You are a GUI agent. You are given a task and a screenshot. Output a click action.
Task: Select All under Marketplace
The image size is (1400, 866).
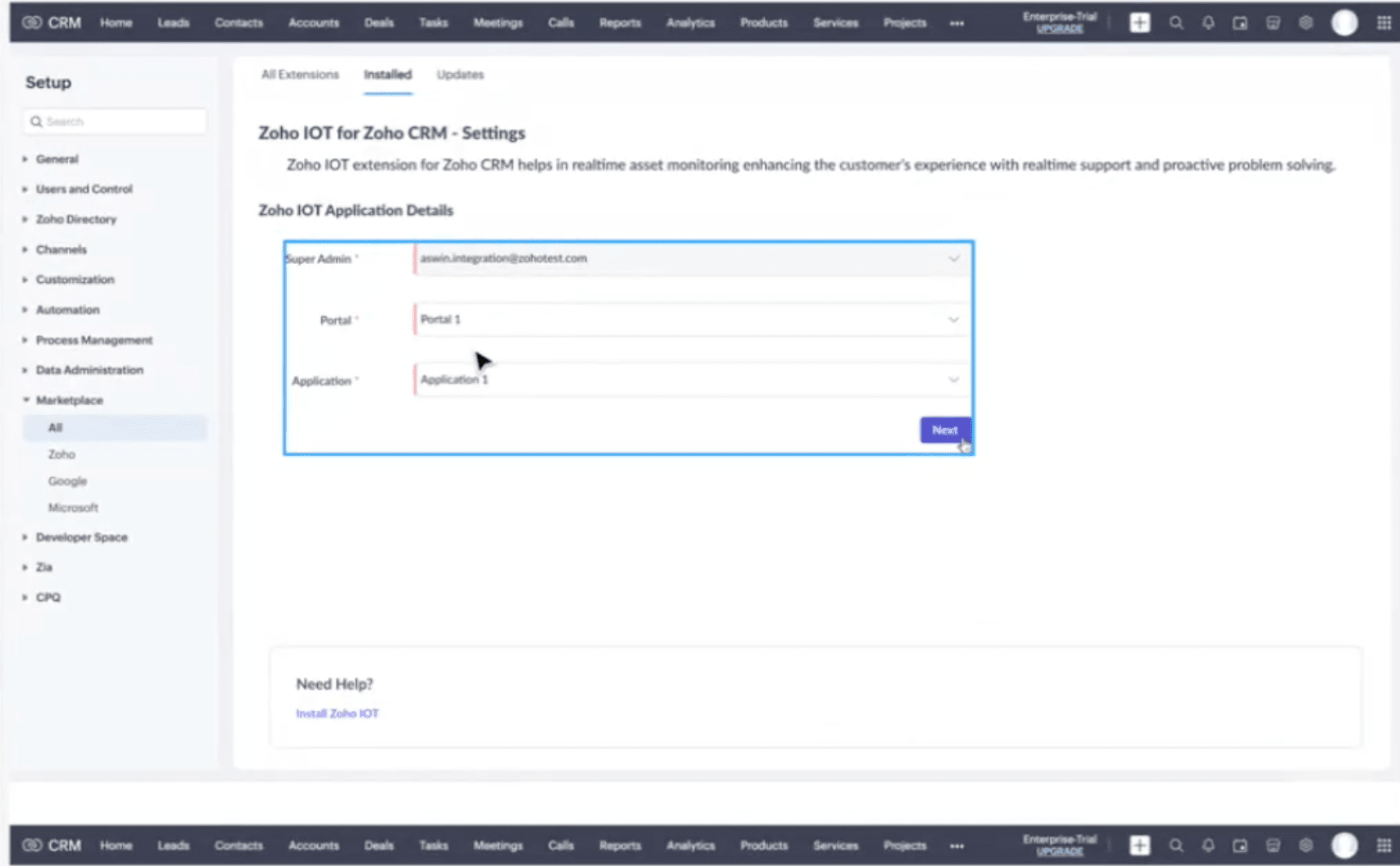pyautogui.click(x=115, y=427)
